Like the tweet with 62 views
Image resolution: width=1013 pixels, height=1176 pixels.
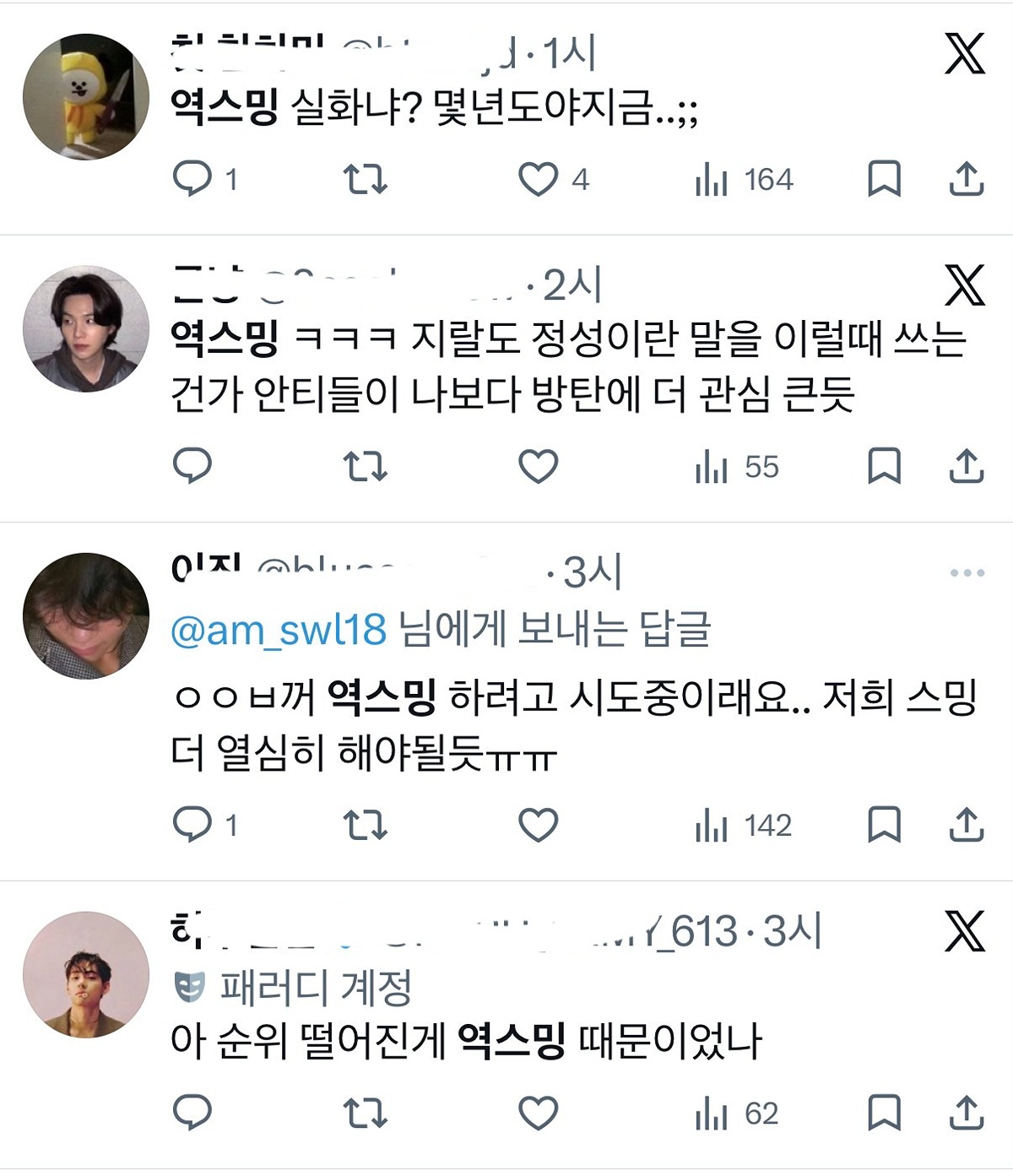[x=538, y=1114]
